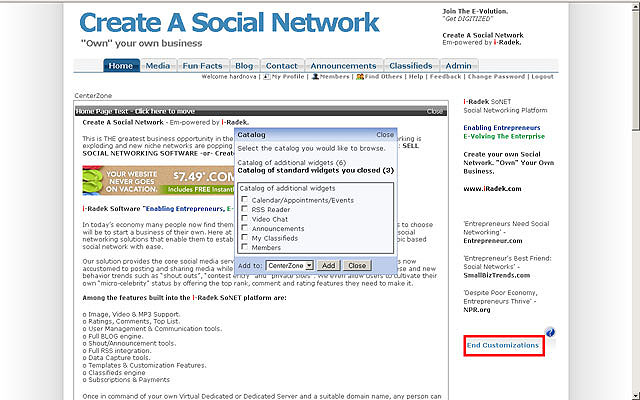Click the Logout link
640x400 pixels.
click(542, 77)
